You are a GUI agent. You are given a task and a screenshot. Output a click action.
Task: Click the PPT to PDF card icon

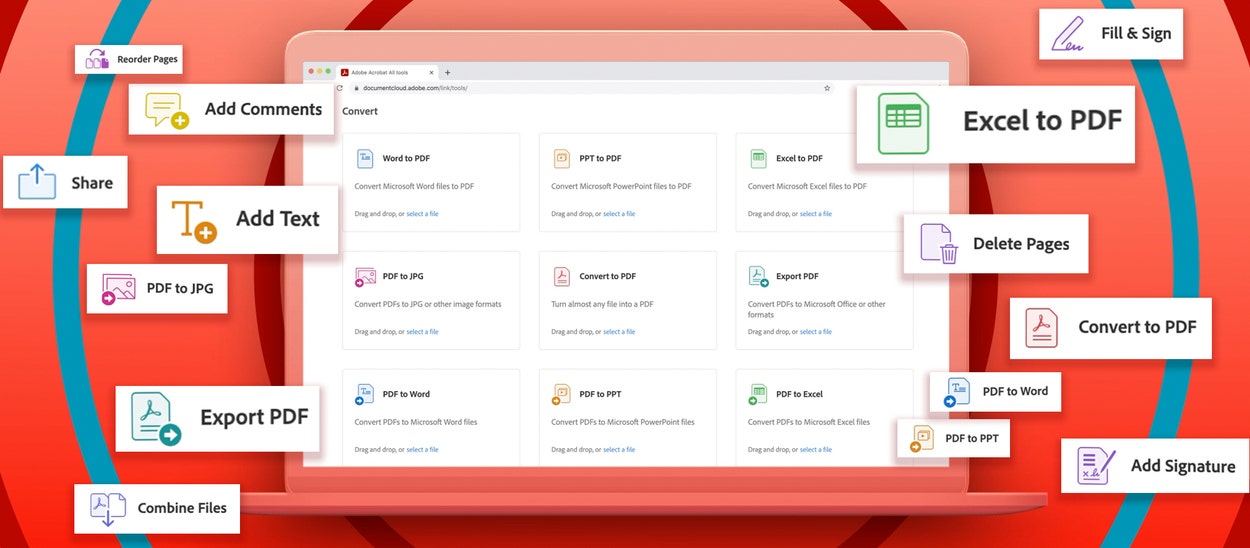[x=561, y=159]
